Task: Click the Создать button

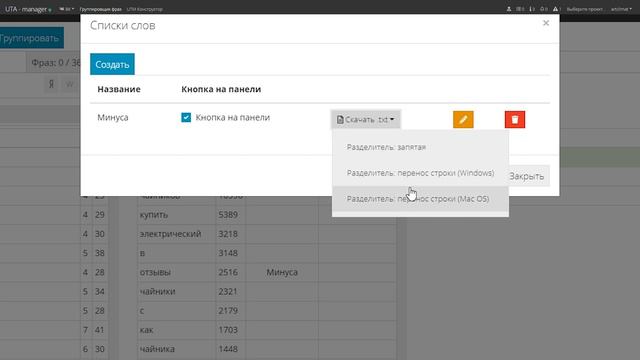Action: tap(112, 64)
